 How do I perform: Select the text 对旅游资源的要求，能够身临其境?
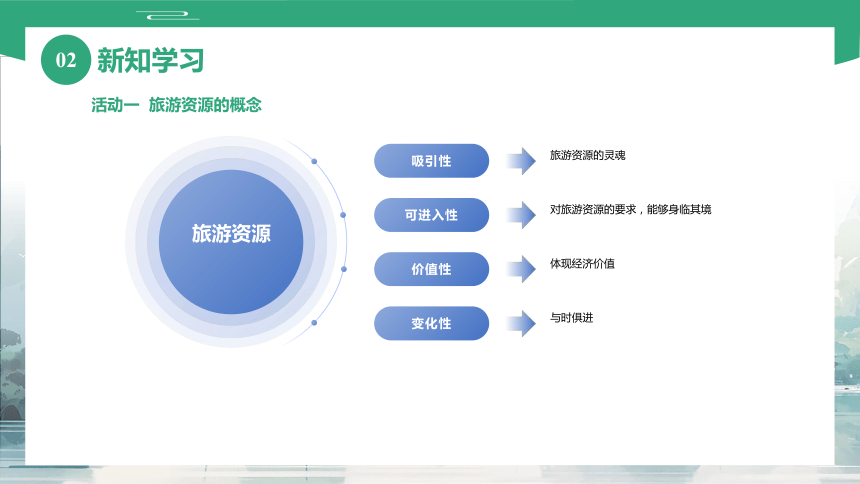630,209
